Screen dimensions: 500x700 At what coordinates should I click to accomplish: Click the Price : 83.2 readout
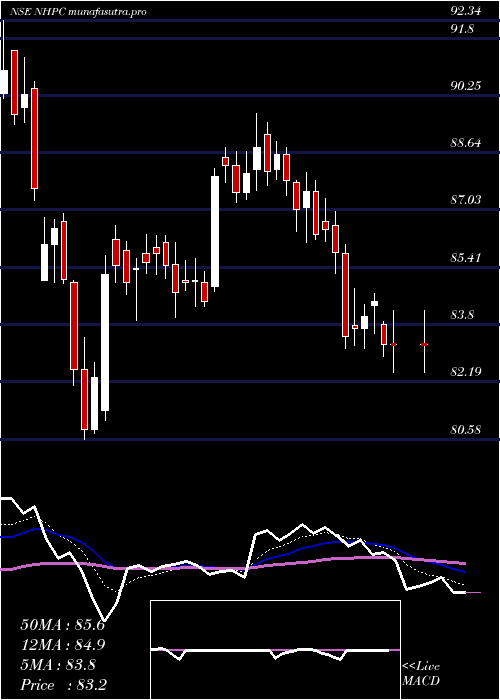click(63, 685)
